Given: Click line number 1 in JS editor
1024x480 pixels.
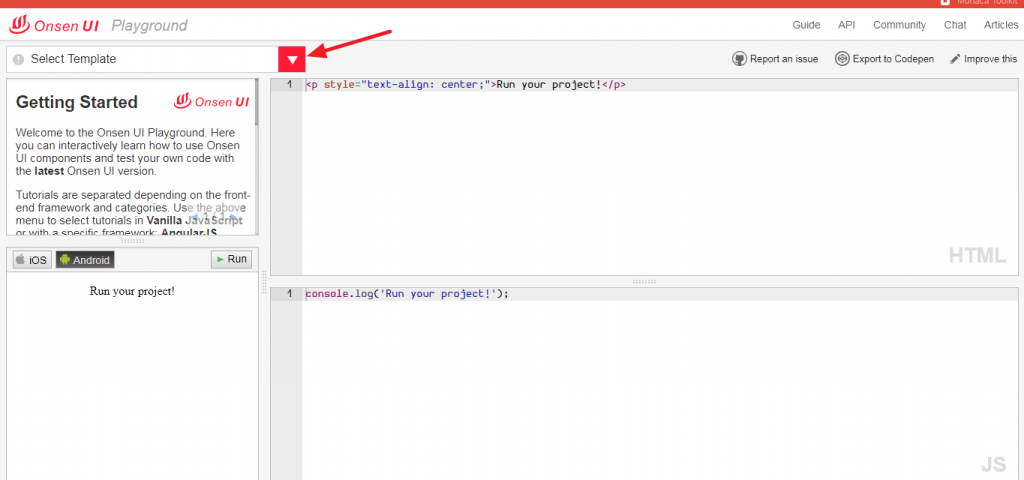Looking at the screenshot, I should [289, 294].
